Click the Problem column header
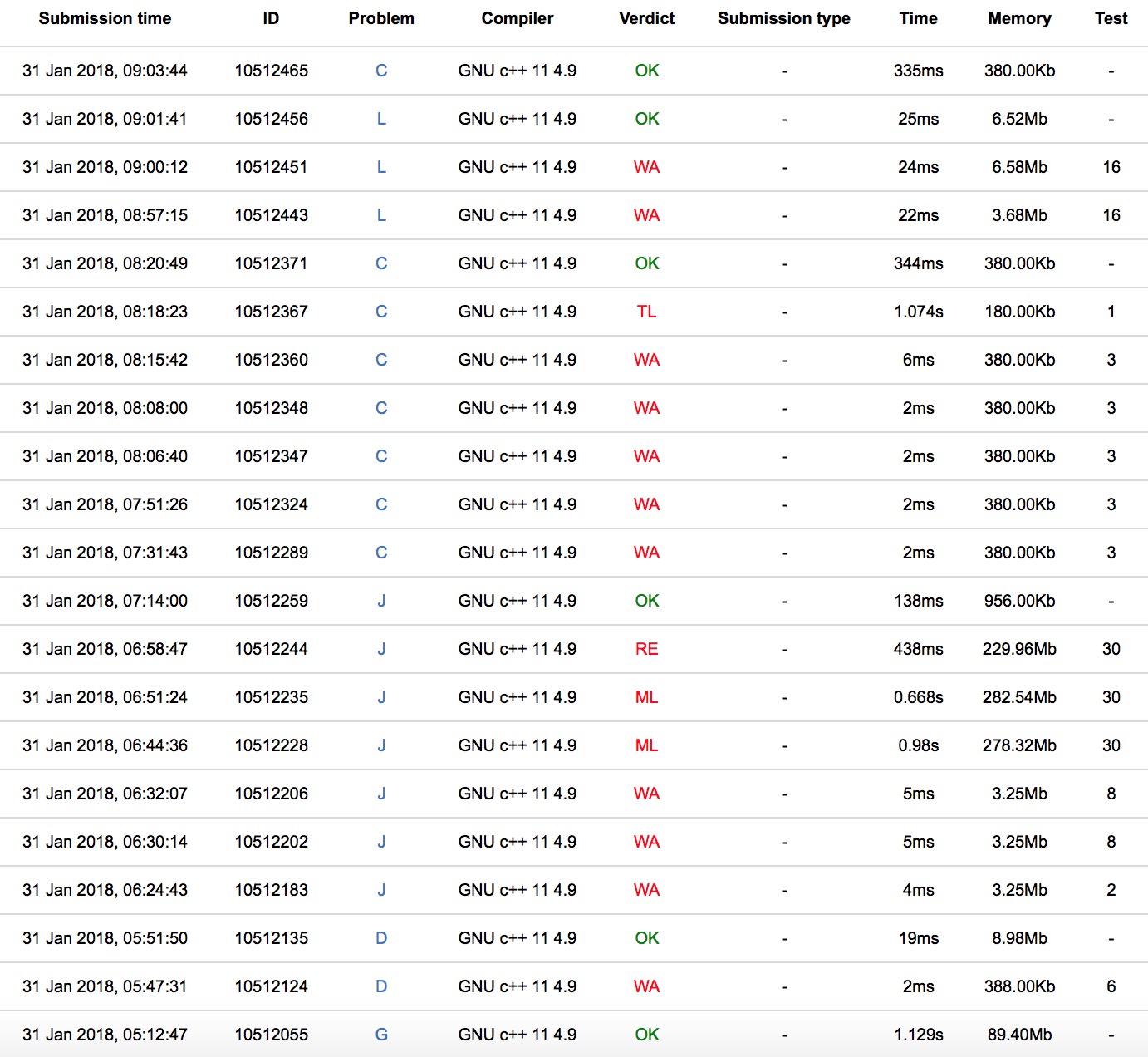1148x1057 pixels. 381,18
